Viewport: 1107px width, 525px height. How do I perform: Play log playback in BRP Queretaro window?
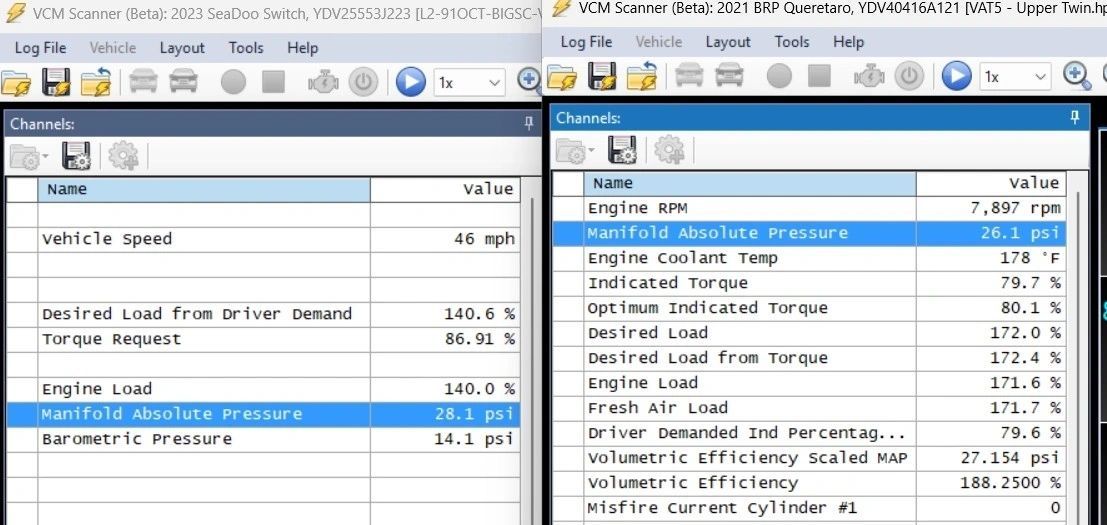click(957, 76)
